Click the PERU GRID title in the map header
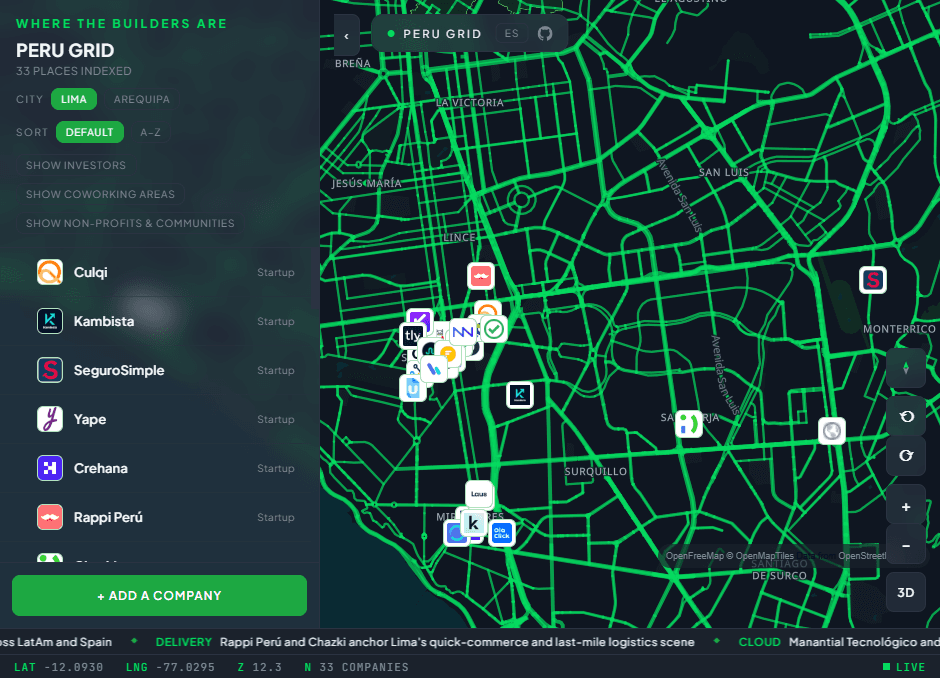940x678 pixels. [442, 34]
